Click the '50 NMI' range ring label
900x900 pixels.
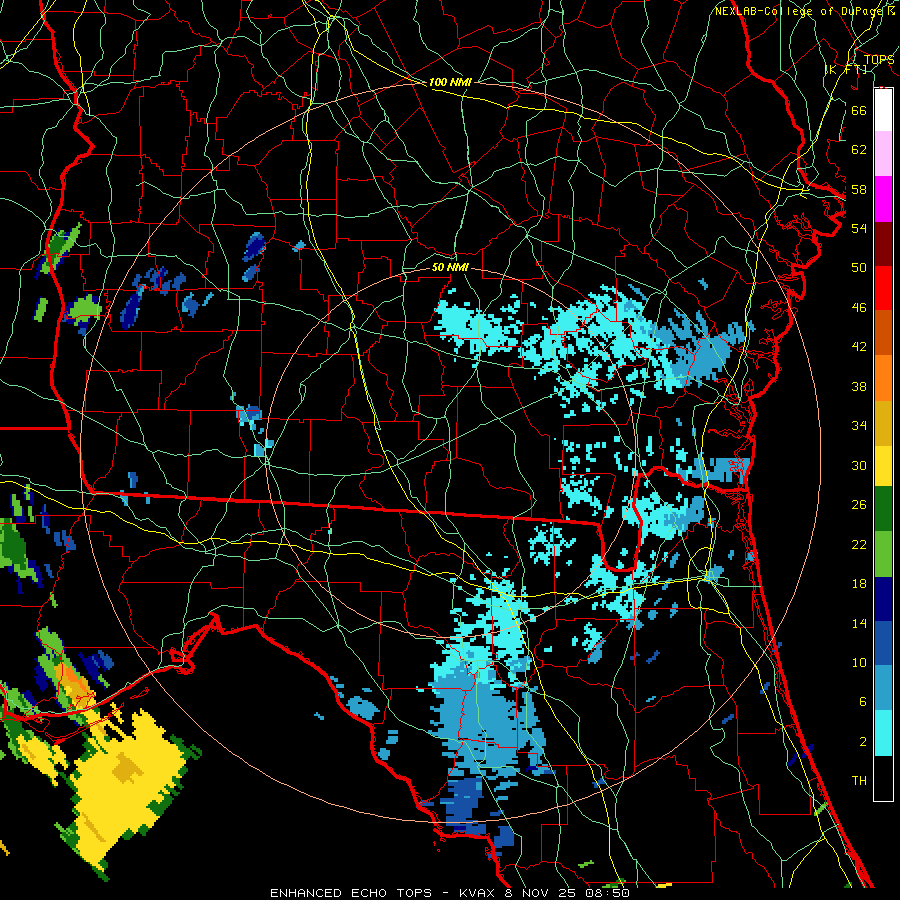click(x=450, y=267)
